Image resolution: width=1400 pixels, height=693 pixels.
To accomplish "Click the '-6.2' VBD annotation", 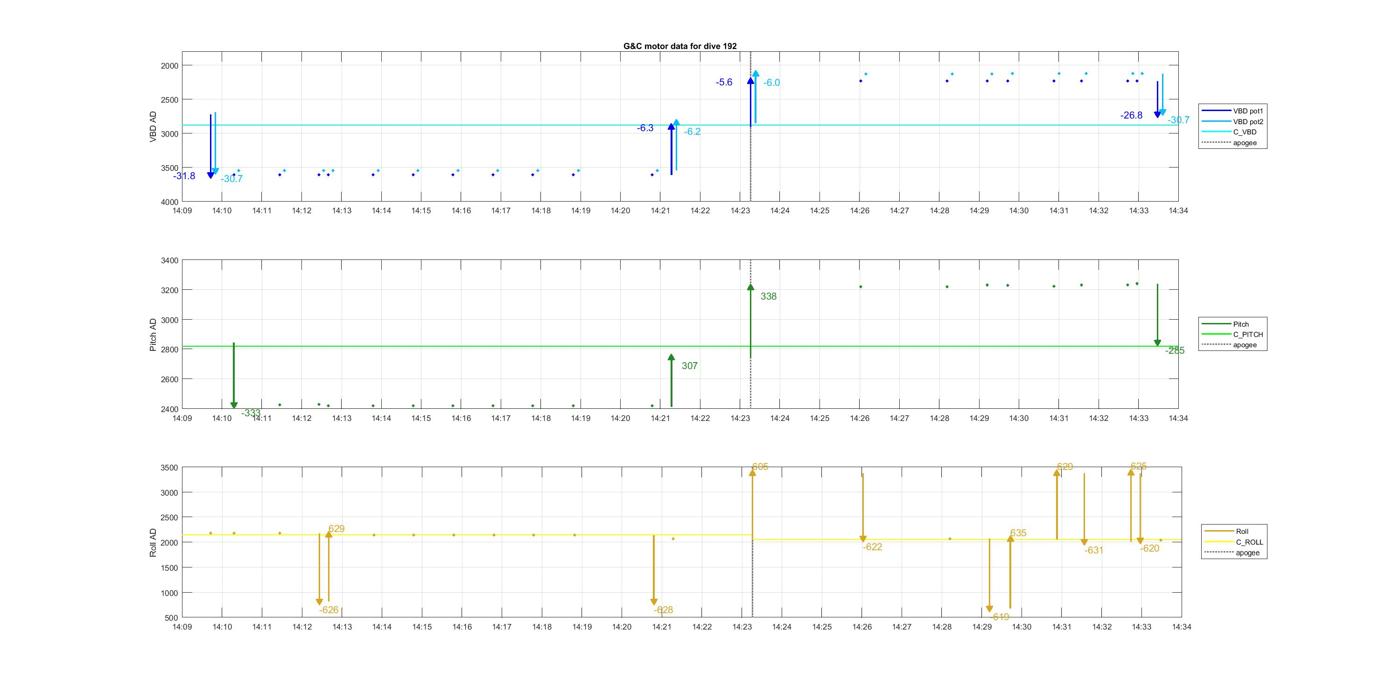I will 692,132.
